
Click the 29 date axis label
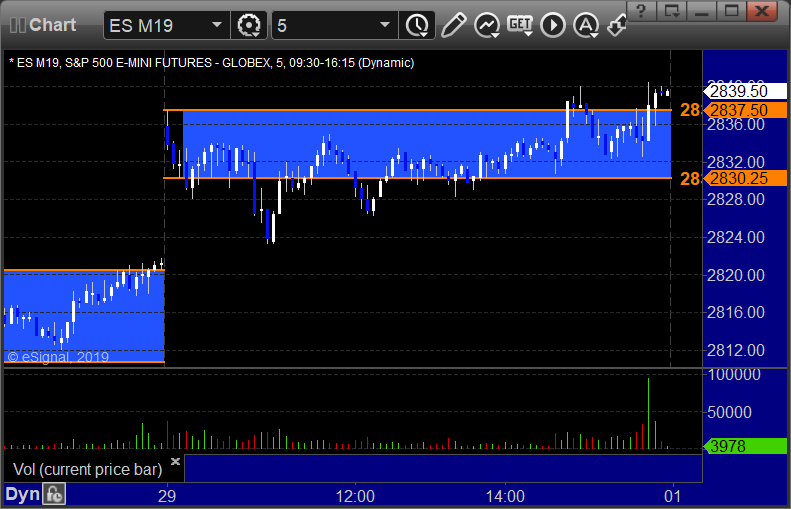tap(167, 496)
